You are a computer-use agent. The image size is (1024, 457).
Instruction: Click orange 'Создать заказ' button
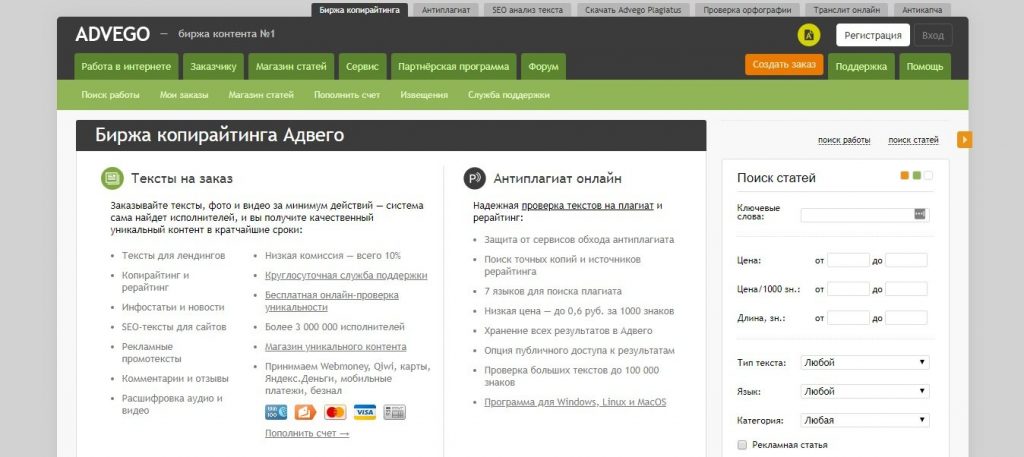click(784, 65)
